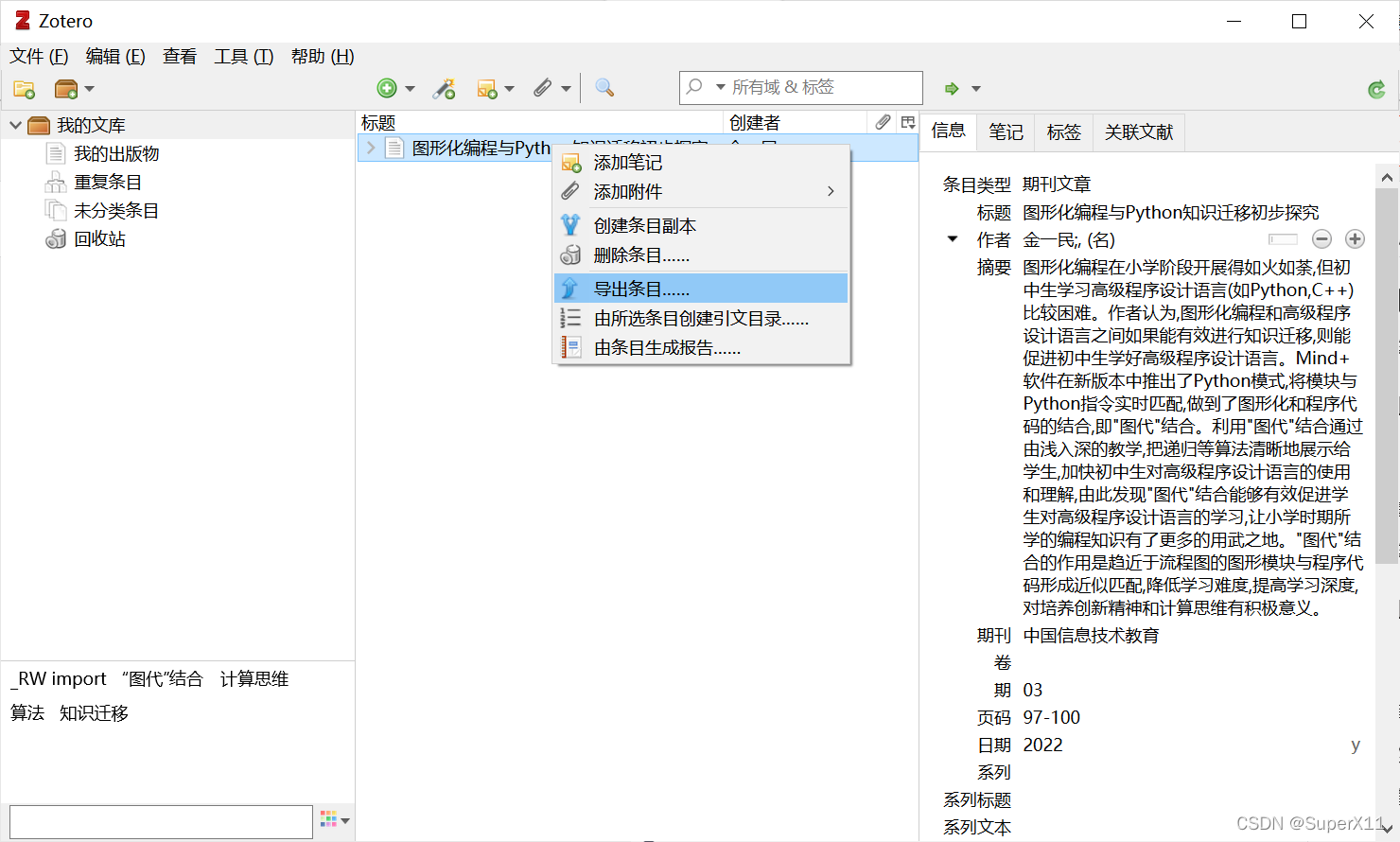
Task: Click the 期 value 03
Action: pos(1033,691)
